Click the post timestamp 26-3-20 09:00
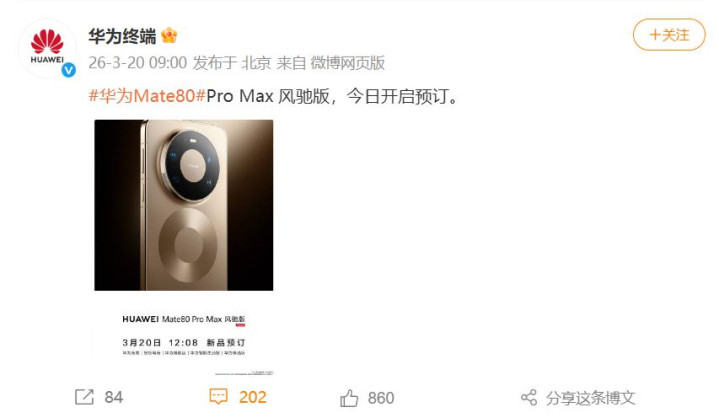Viewport: 719px width, 418px height. (138, 63)
